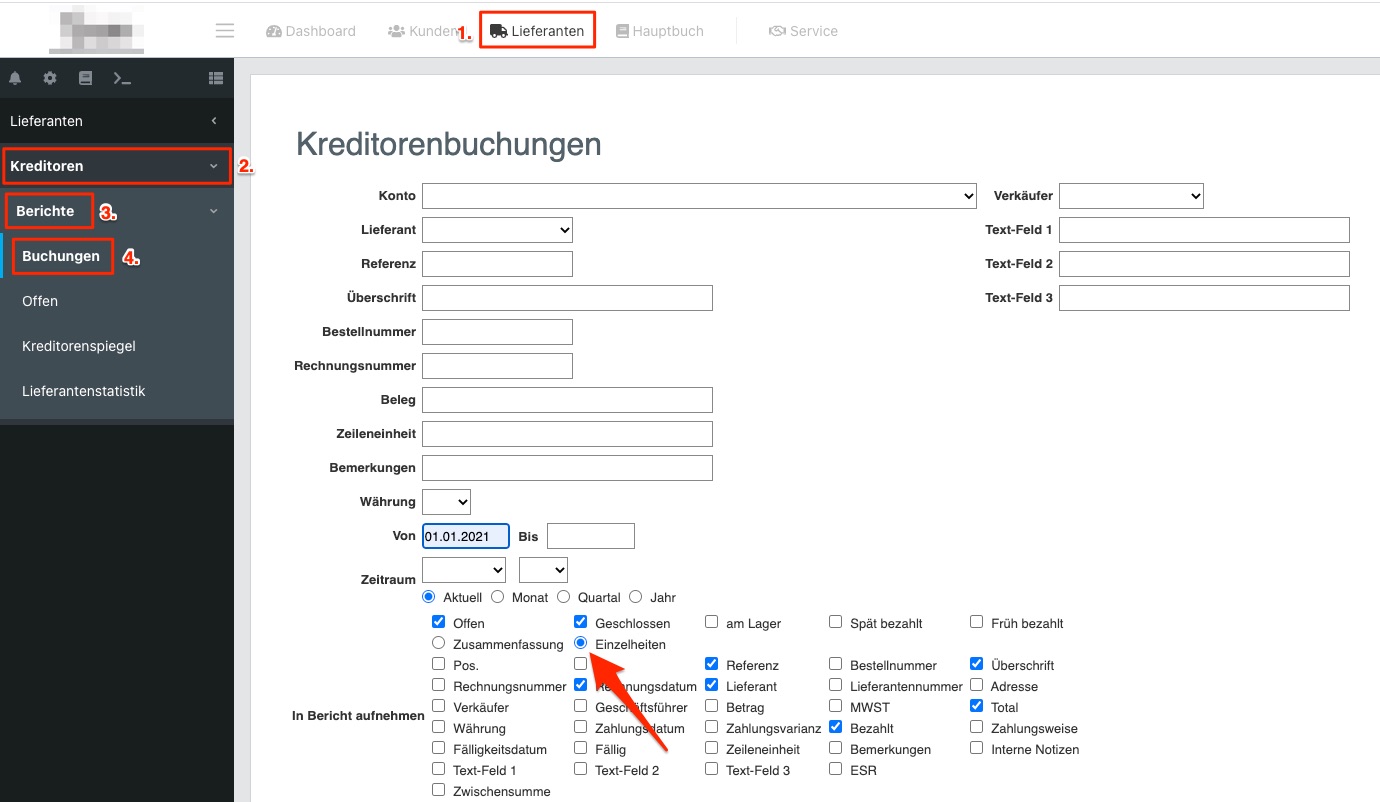Click the Text-Feld 1 input at top right
Viewport: 1380px width, 802px height.
coord(1204,230)
